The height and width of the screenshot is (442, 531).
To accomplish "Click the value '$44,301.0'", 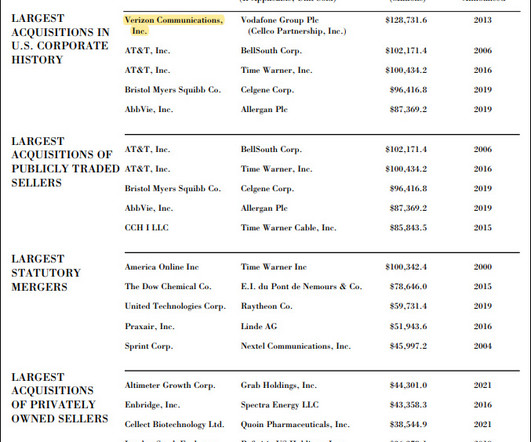I will click(408, 385).
